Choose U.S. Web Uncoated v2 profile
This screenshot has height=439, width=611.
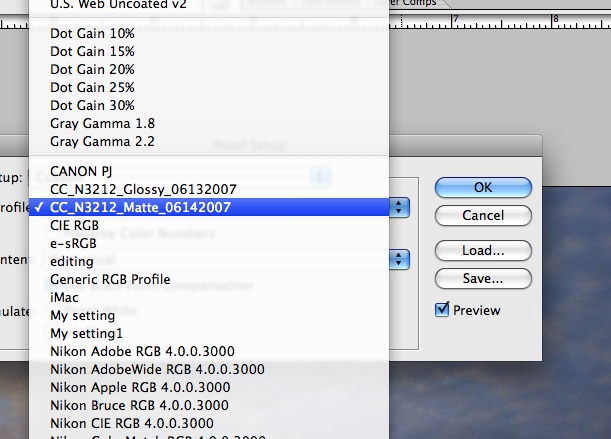(x=209, y=5)
